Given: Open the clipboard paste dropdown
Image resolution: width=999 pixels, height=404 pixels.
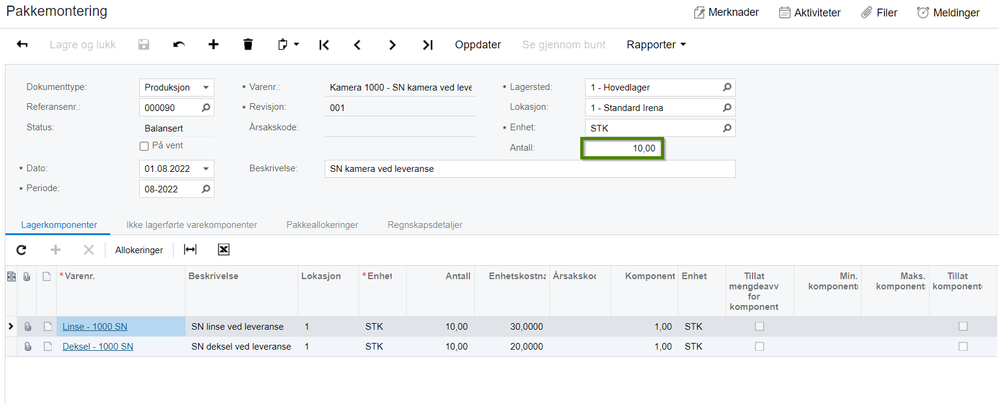Looking at the screenshot, I should click(x=289, y=45).
